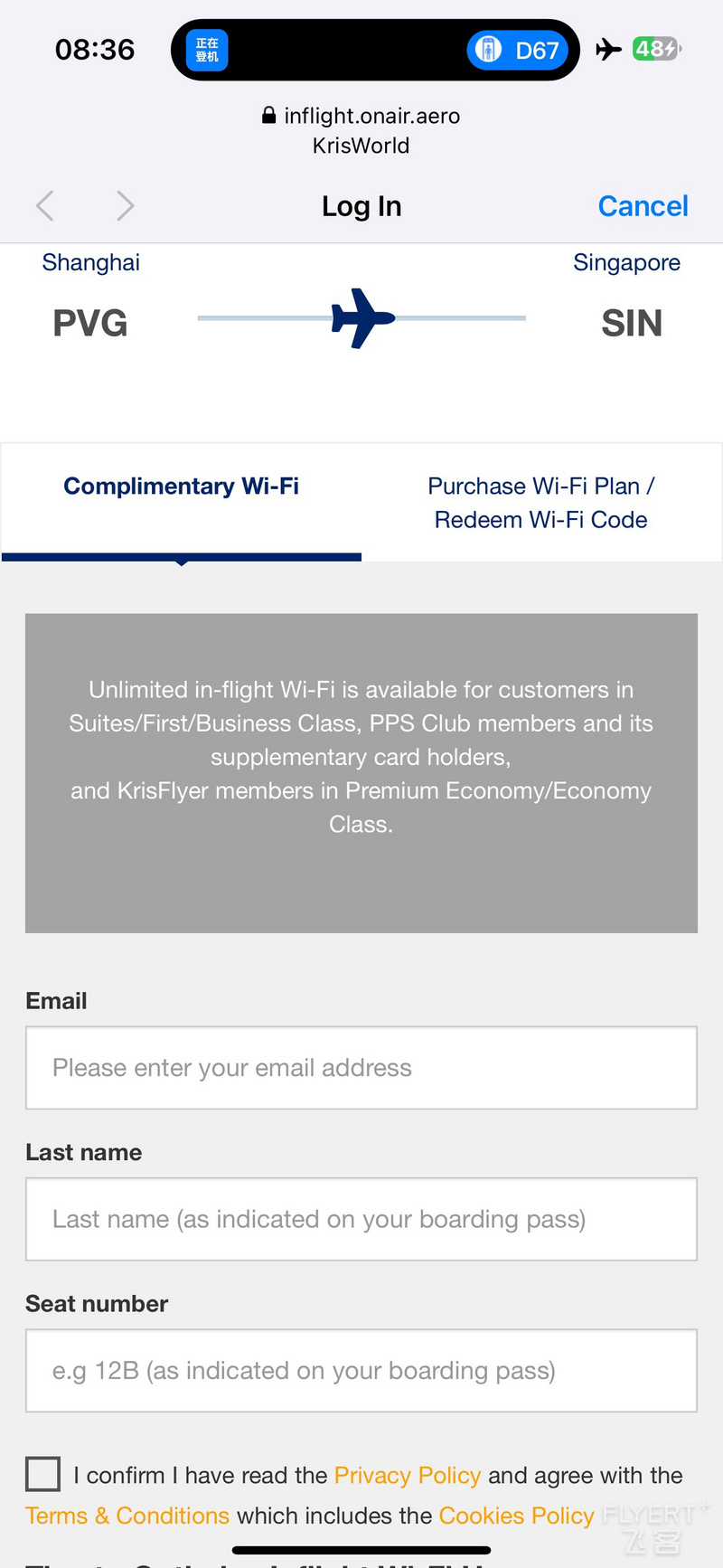Focus the Last name input field

pos(361,1219)
